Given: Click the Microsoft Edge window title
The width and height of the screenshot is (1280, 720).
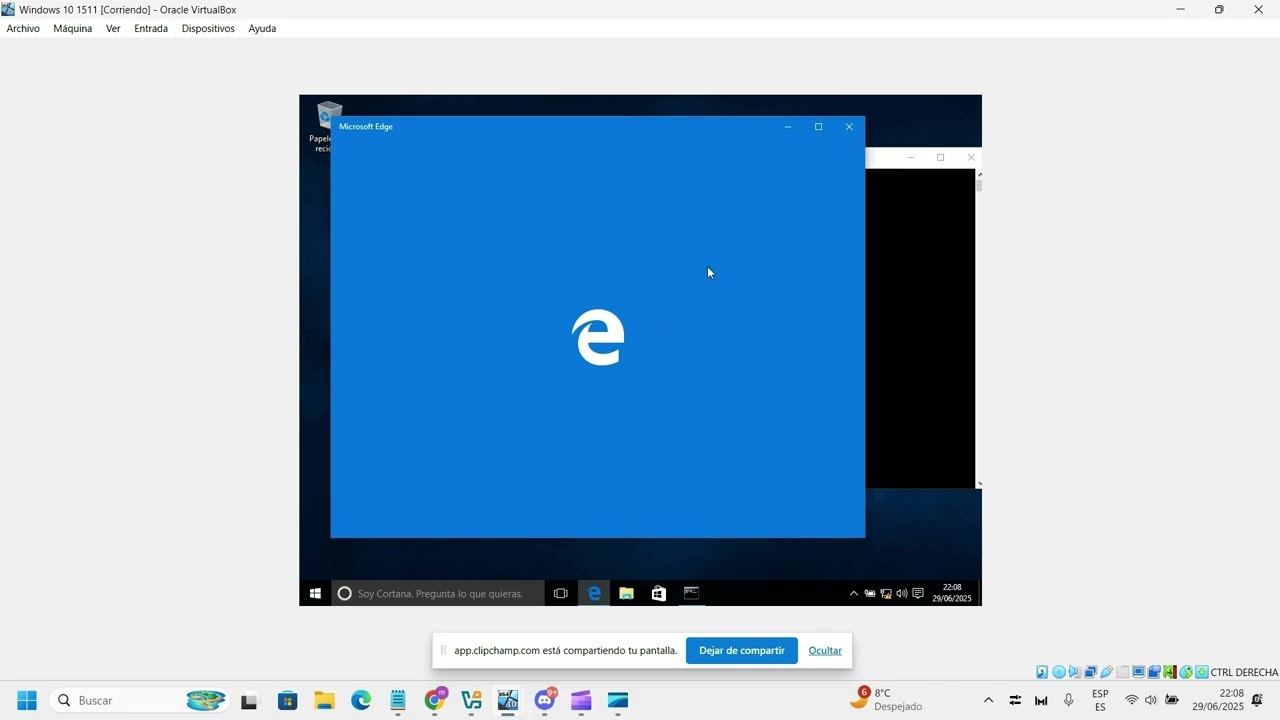Looking at the screenshot, I should [366, 127].
